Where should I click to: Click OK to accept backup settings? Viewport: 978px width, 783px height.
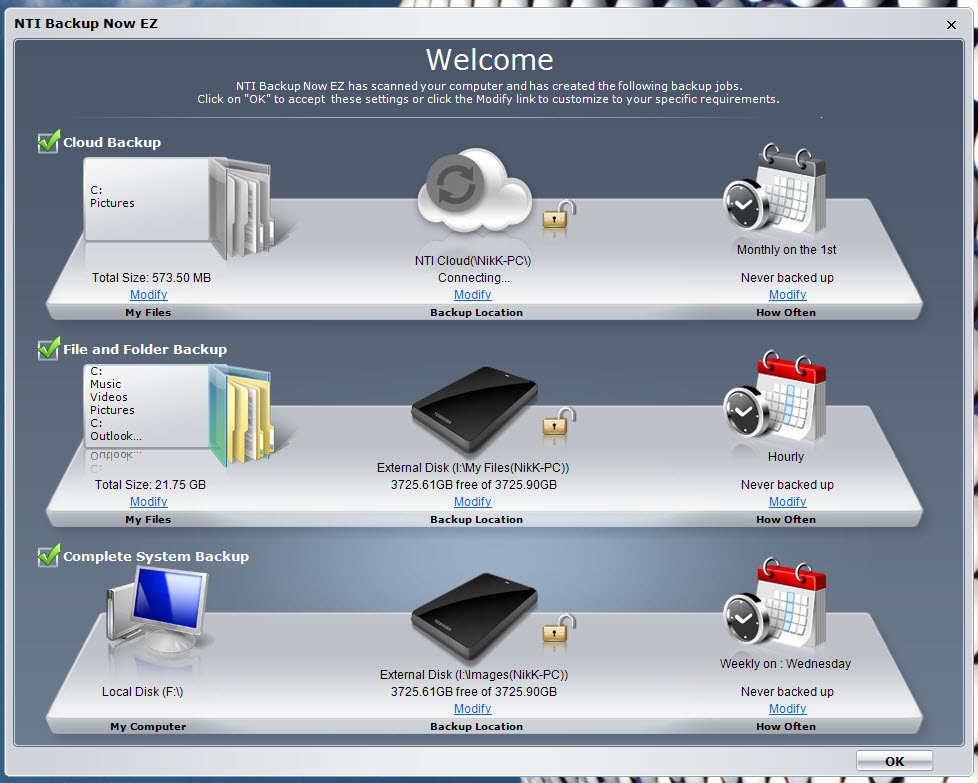pos(894,761)
